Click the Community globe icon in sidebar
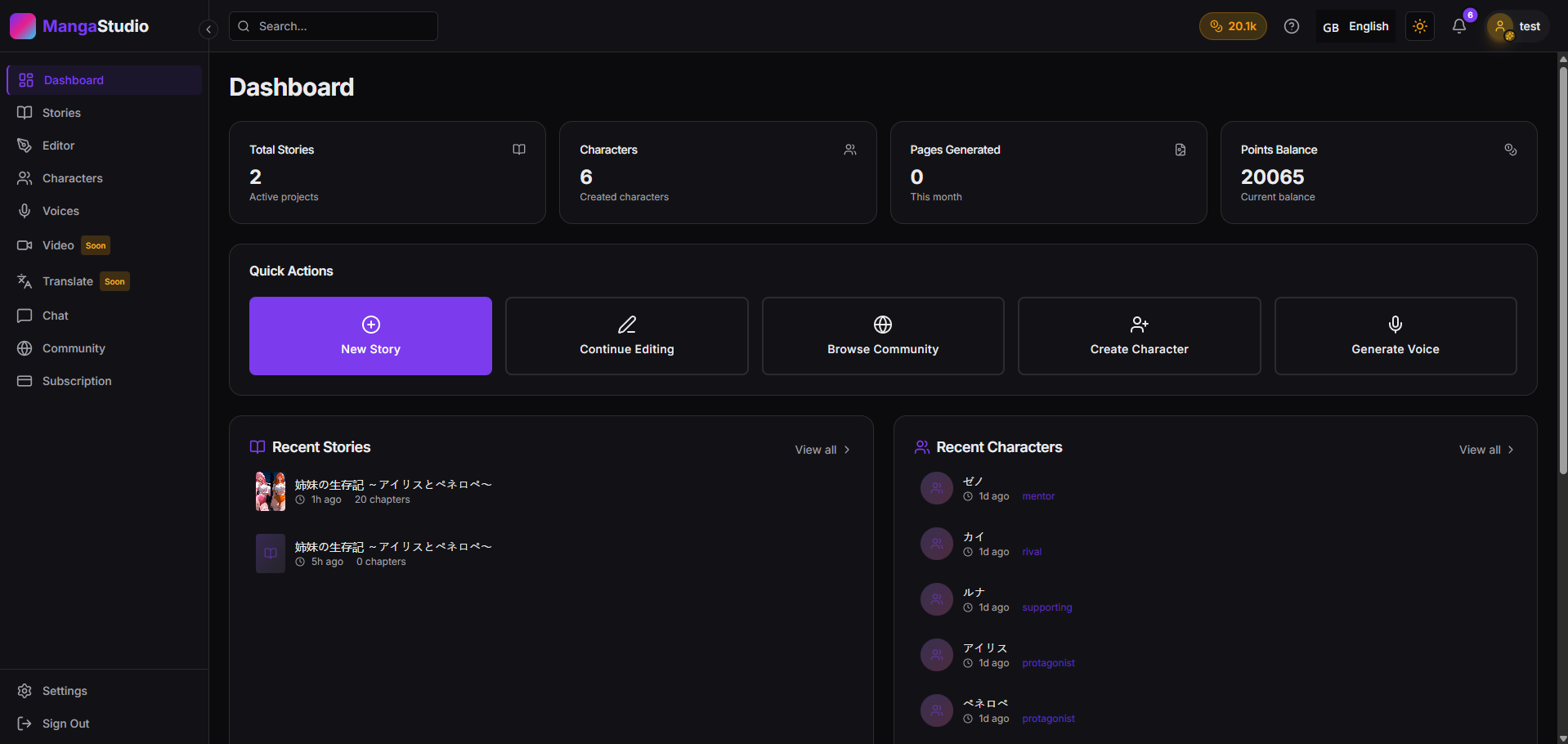This screenshot has height=744, width=1568. (25, 348)
